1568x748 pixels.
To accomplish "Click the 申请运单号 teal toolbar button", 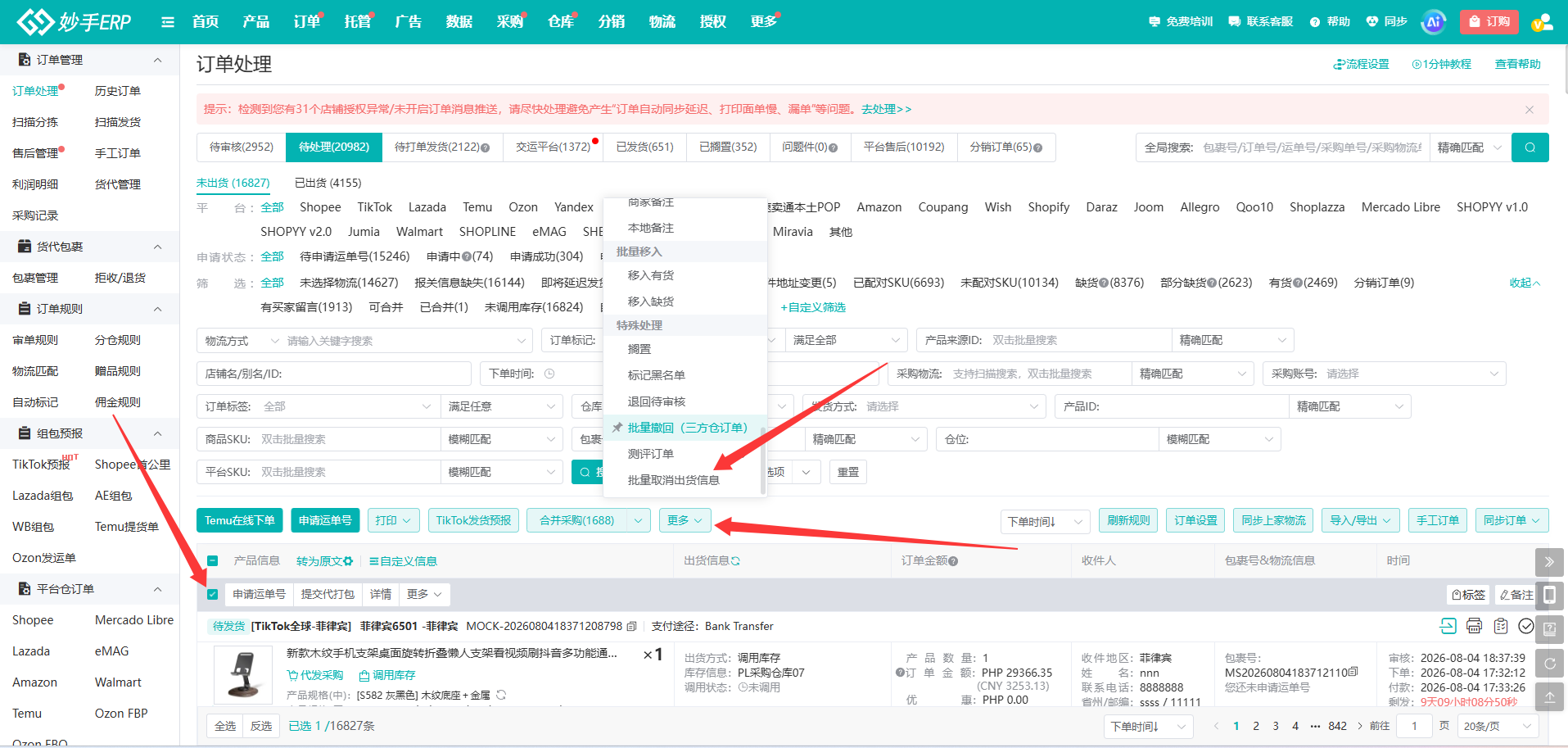I will point(325,520).
